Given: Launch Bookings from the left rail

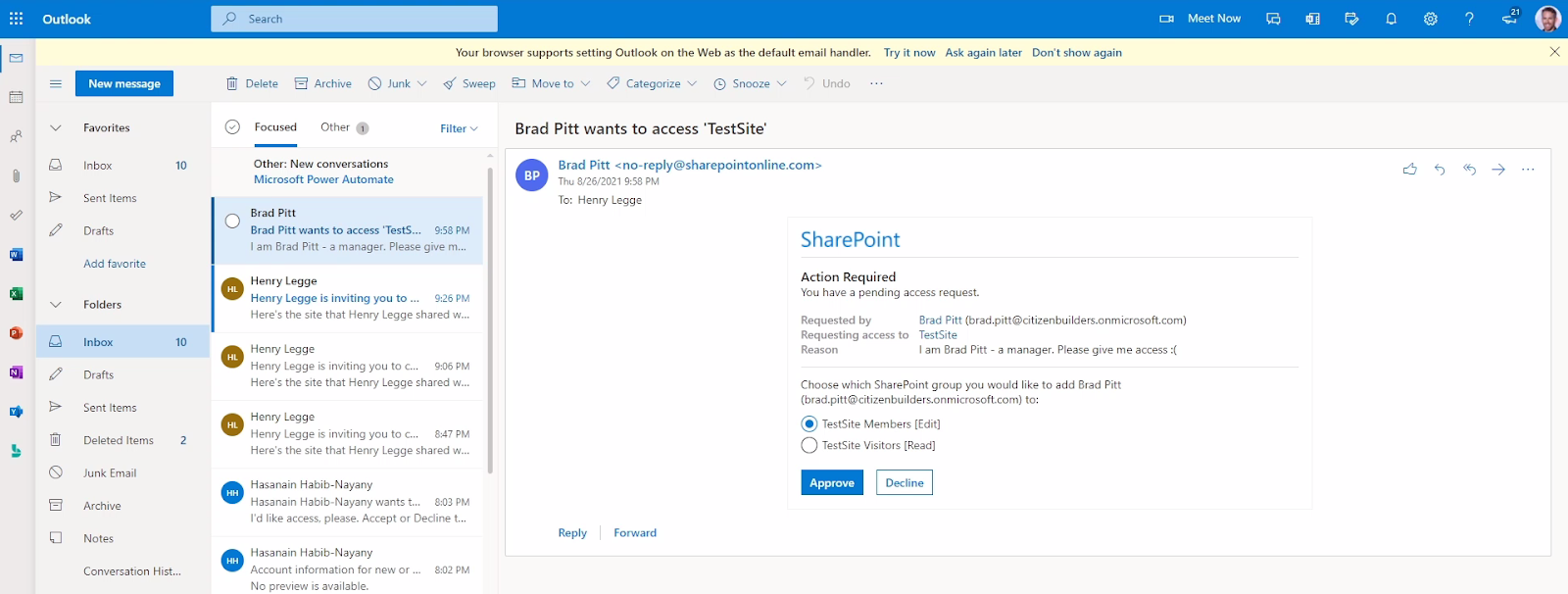Looking at the screenshot, I should pos(16,451).
